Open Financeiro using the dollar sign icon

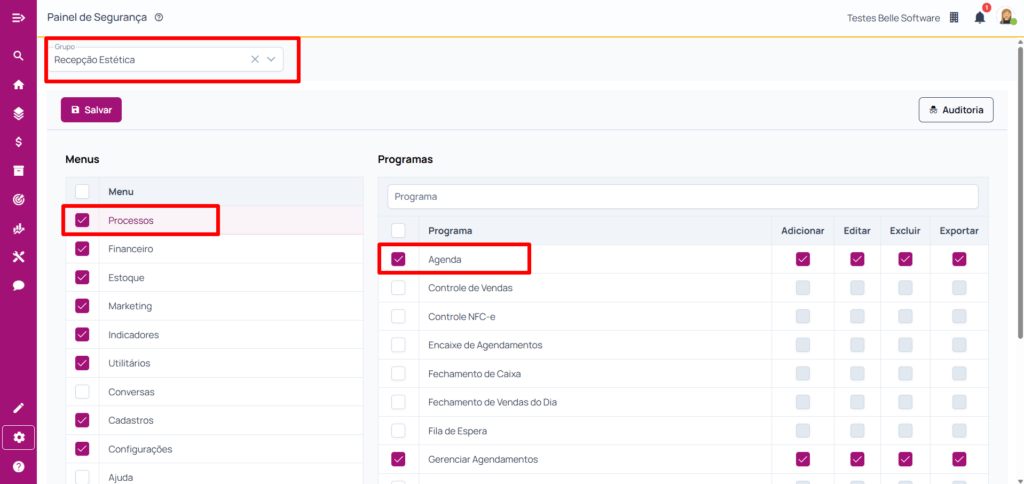tap(18, 142)
